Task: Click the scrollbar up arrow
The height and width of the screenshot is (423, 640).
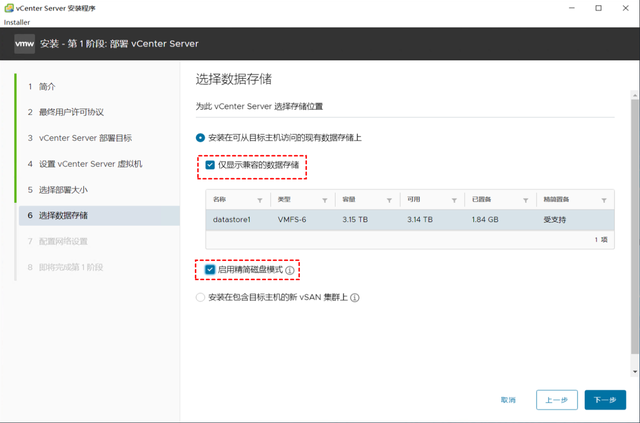Action: tap(635, 96)
